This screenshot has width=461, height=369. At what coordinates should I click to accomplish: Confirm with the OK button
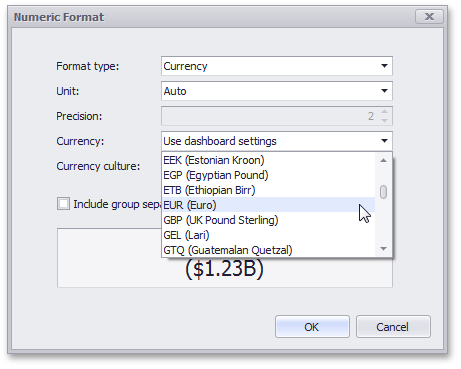click(312, 327)
